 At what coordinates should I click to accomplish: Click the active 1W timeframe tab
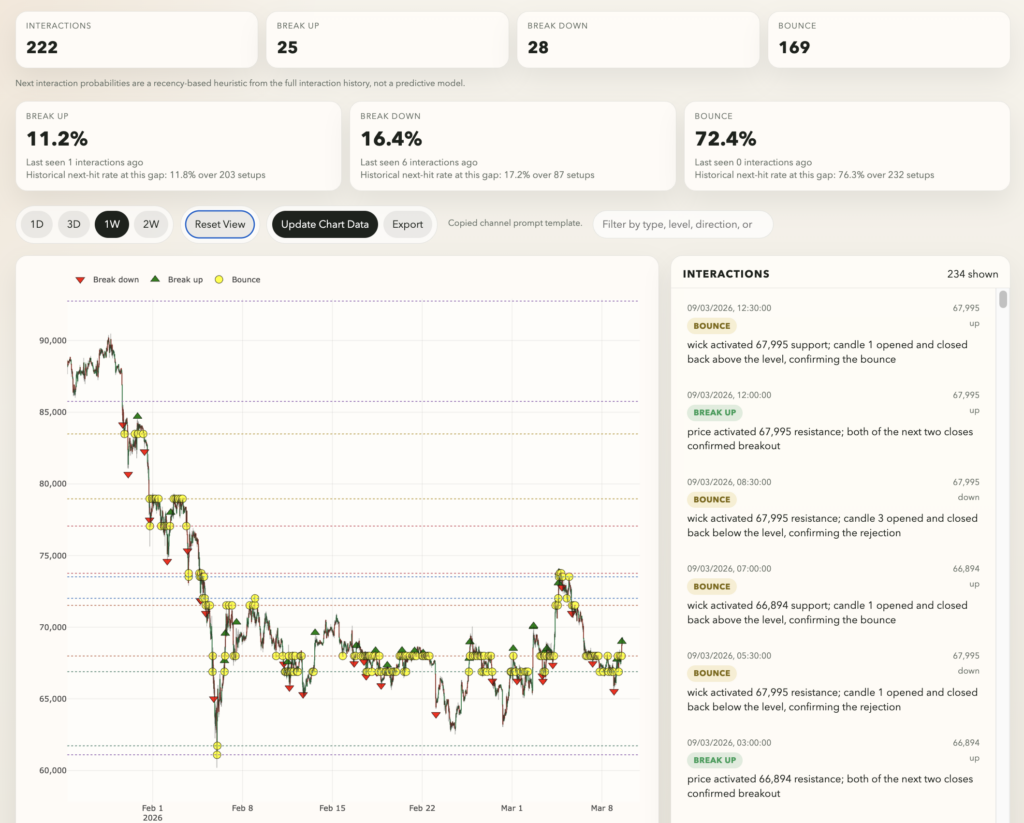click(x=112, y=224)
